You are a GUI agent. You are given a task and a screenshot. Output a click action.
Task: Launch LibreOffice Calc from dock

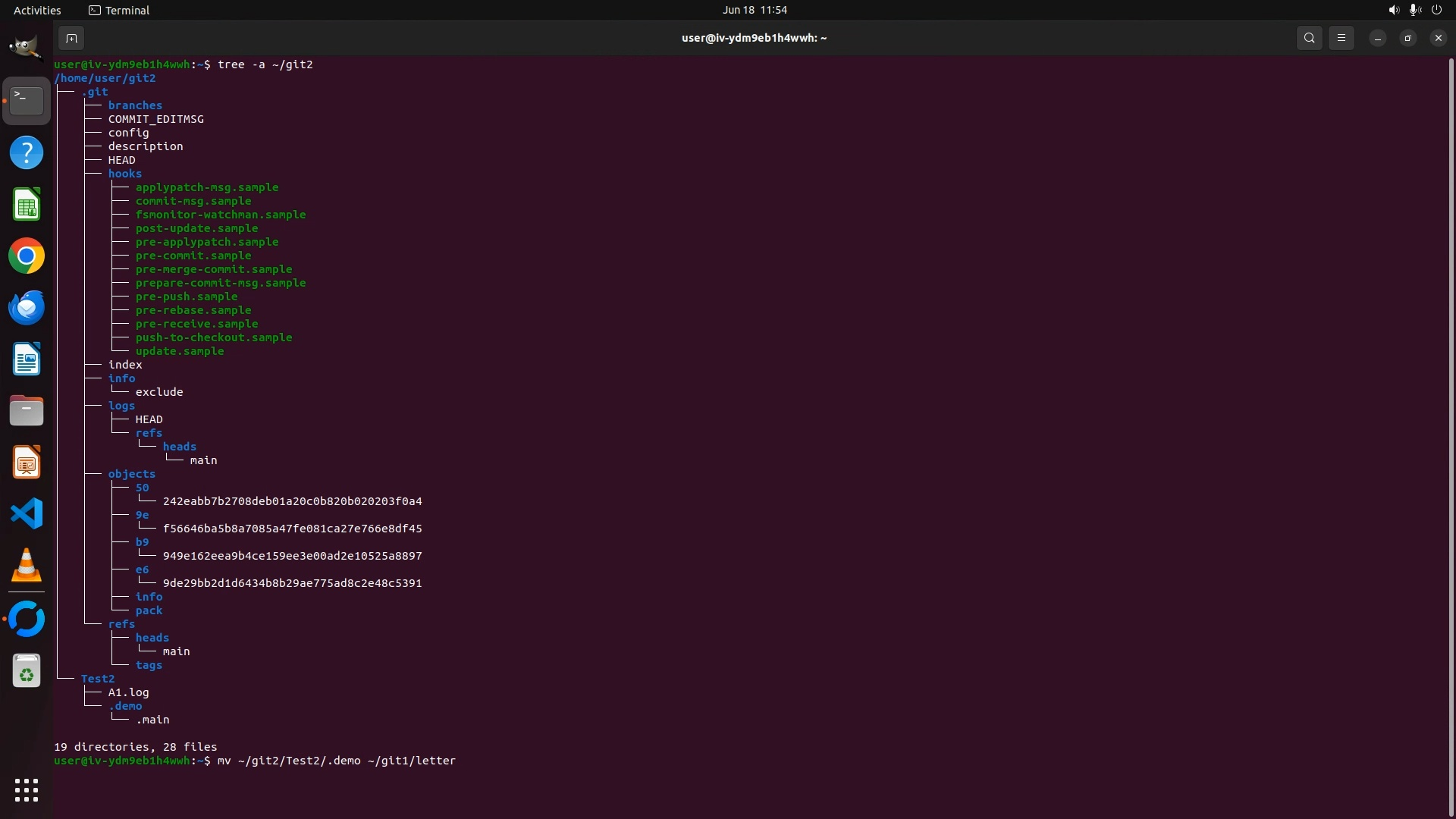point(27,205)
